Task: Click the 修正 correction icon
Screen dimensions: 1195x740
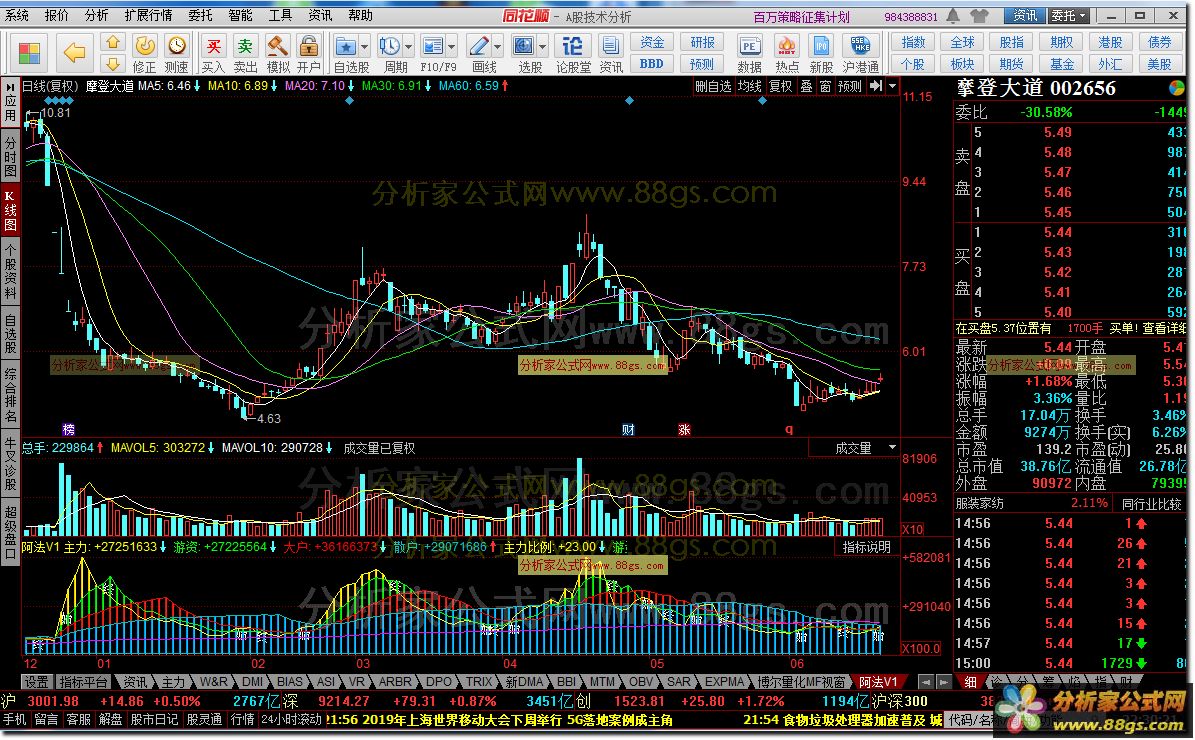Action: [x=145, y=46]
